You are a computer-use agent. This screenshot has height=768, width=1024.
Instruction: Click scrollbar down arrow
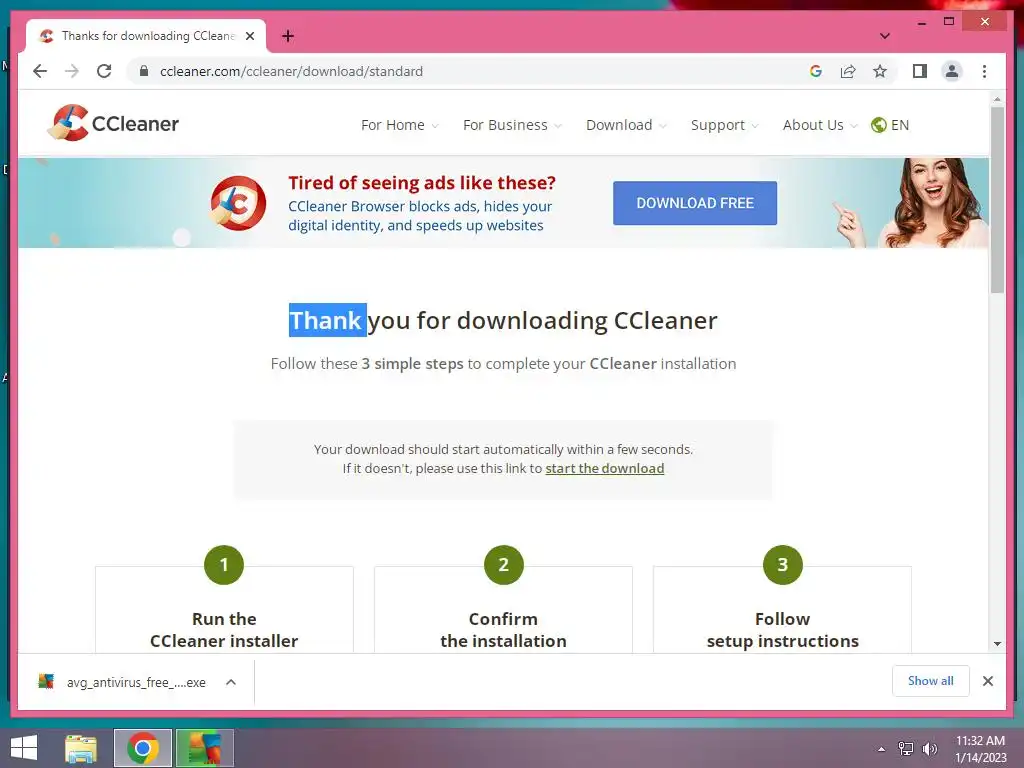pyautogui.click(x=997, y=644)
